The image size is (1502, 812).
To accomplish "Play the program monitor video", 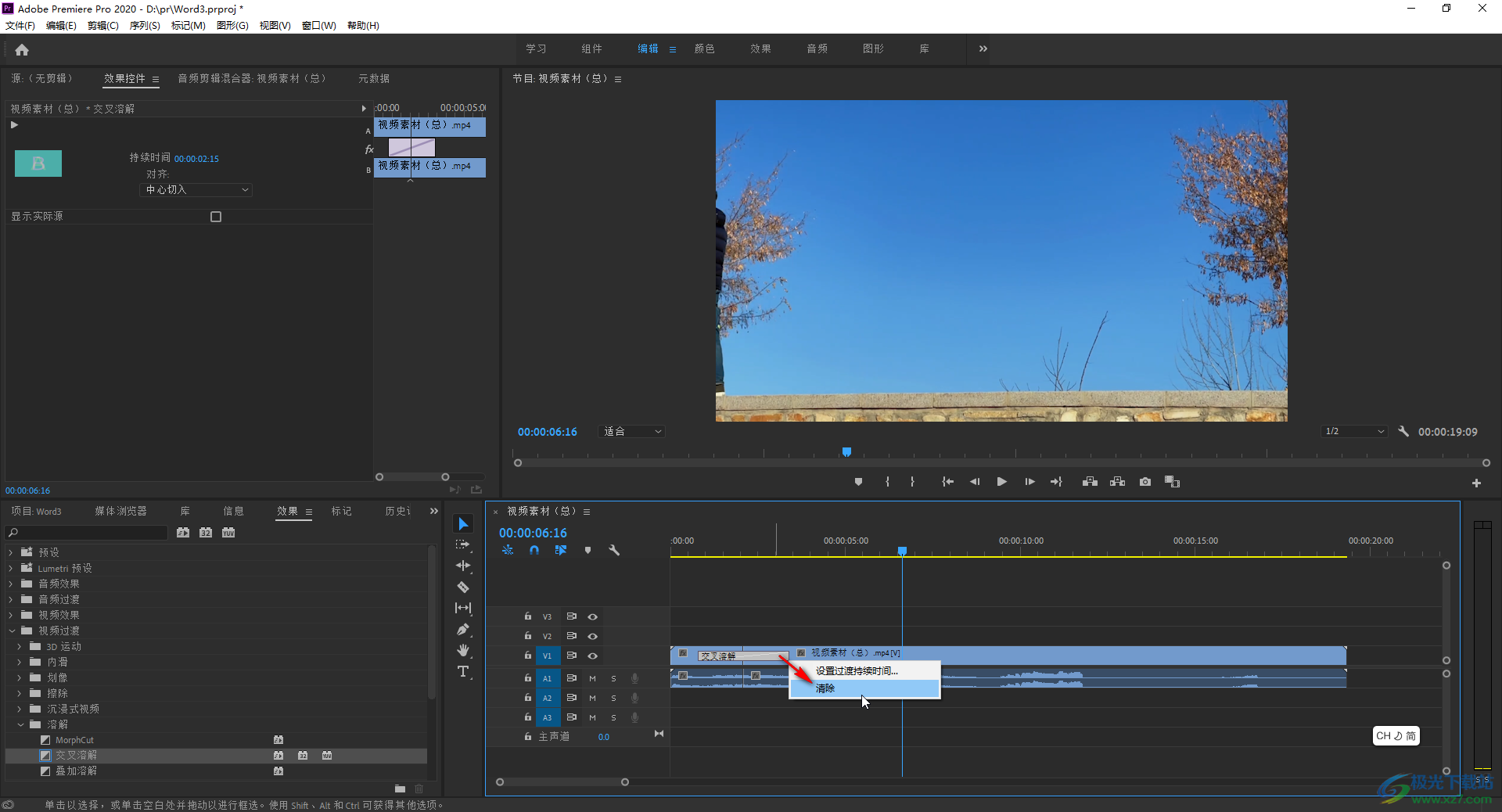I will 1001,482.
